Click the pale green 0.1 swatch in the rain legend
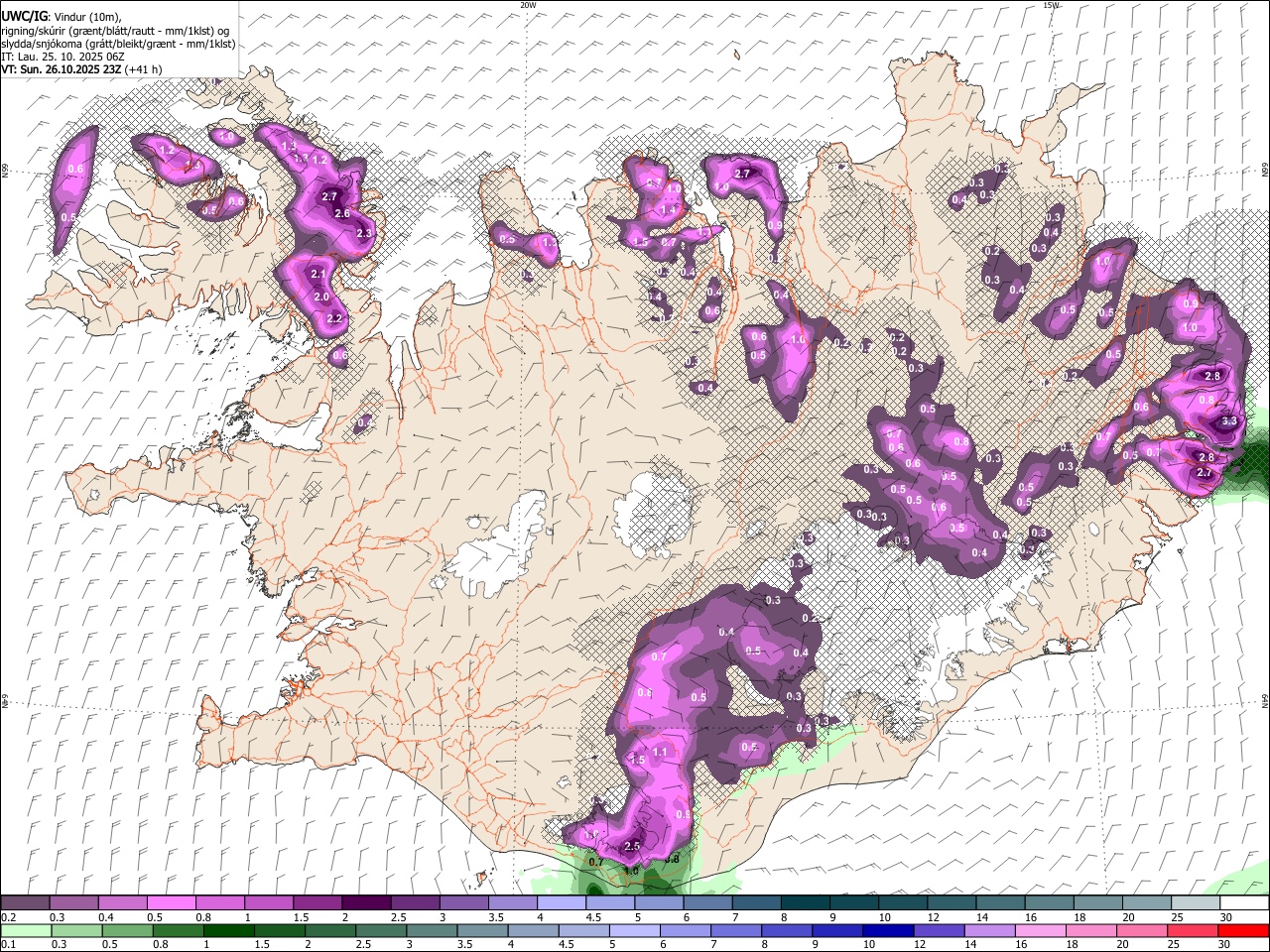 click(x=26, y=930)
